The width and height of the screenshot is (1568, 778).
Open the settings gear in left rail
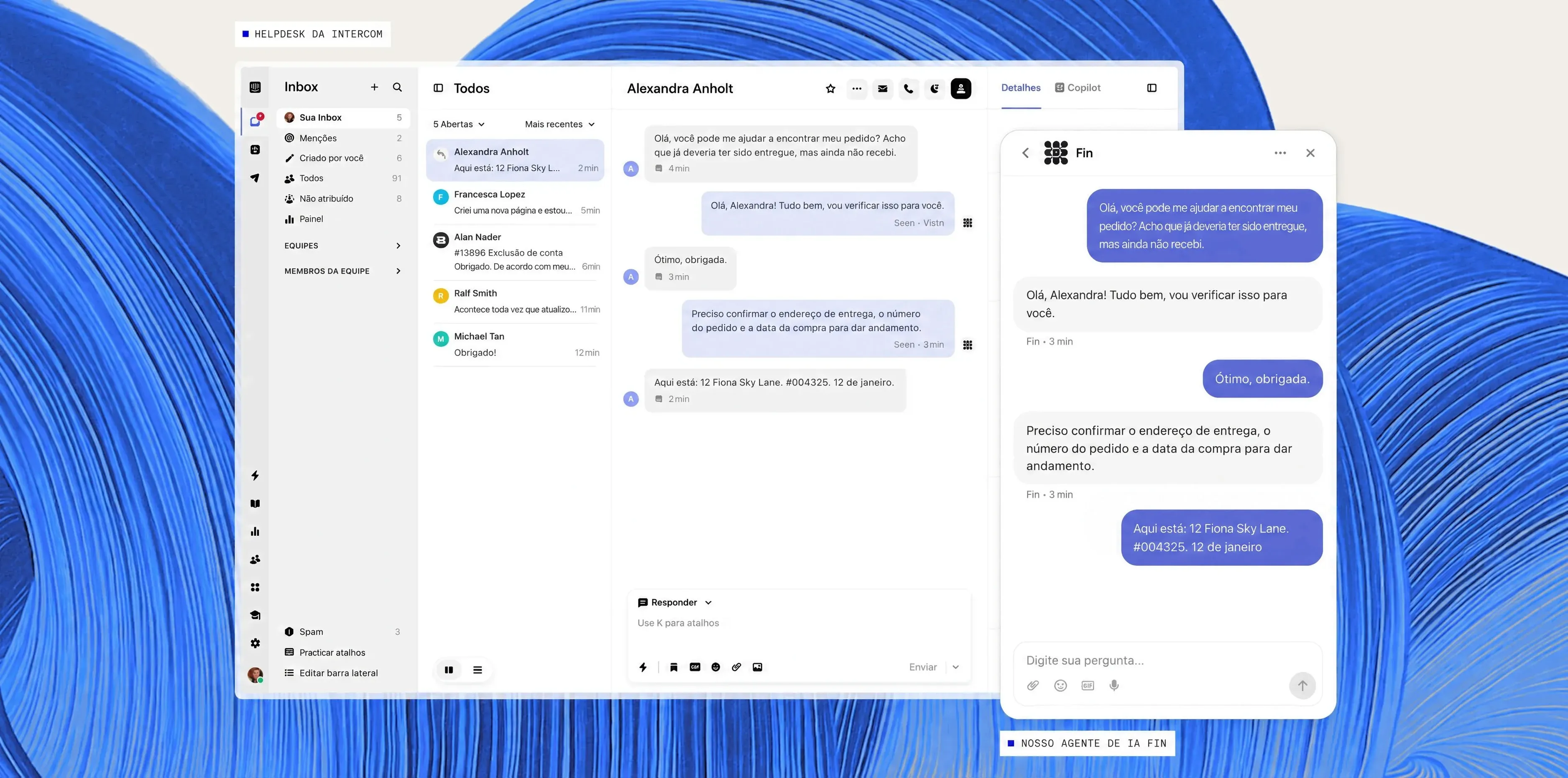tap(255, 643)
